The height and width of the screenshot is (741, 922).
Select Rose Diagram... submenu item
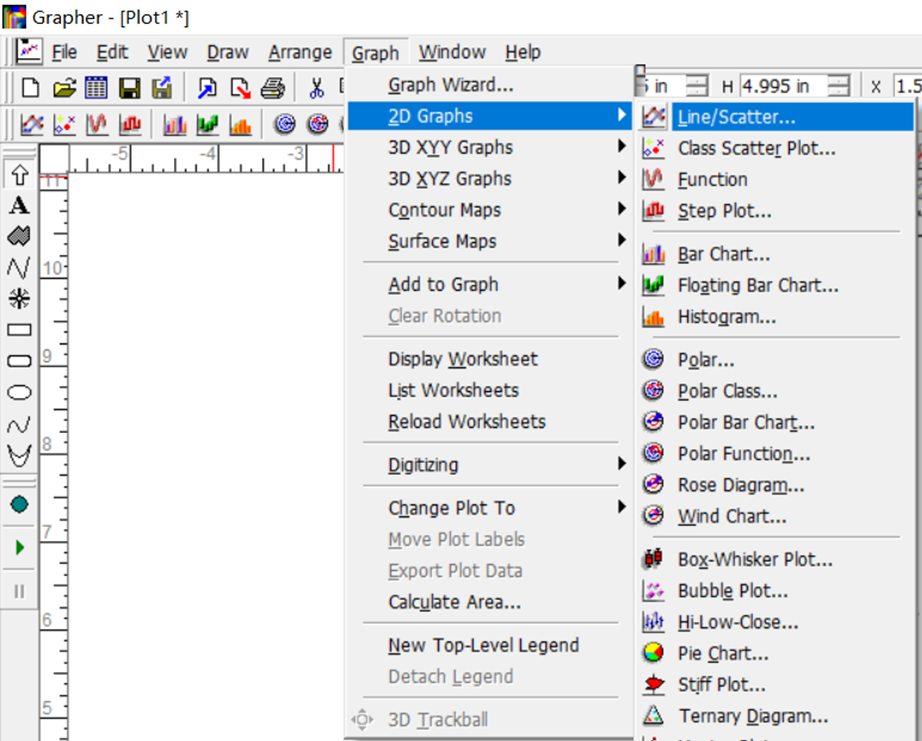tap(776, 485)
